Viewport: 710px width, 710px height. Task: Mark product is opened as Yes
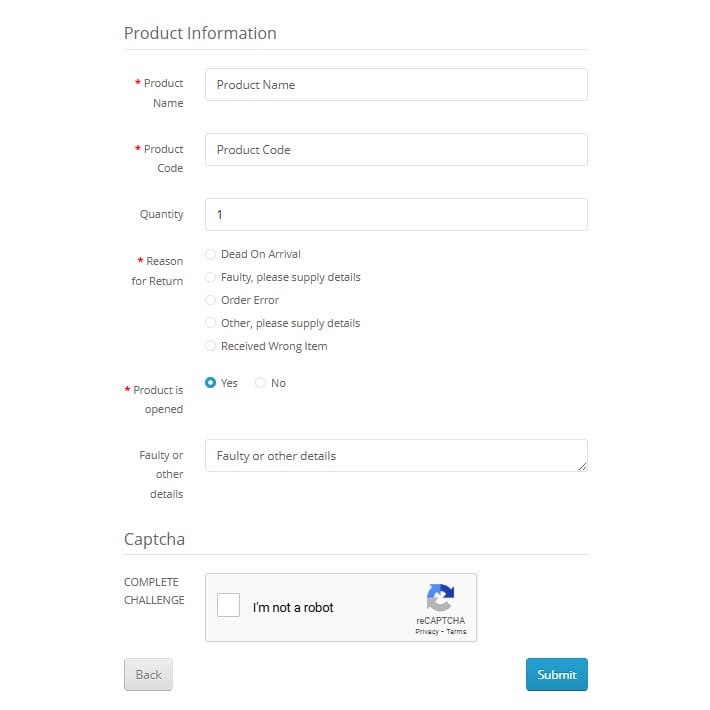pyautogui.click(x=210, y=383)
